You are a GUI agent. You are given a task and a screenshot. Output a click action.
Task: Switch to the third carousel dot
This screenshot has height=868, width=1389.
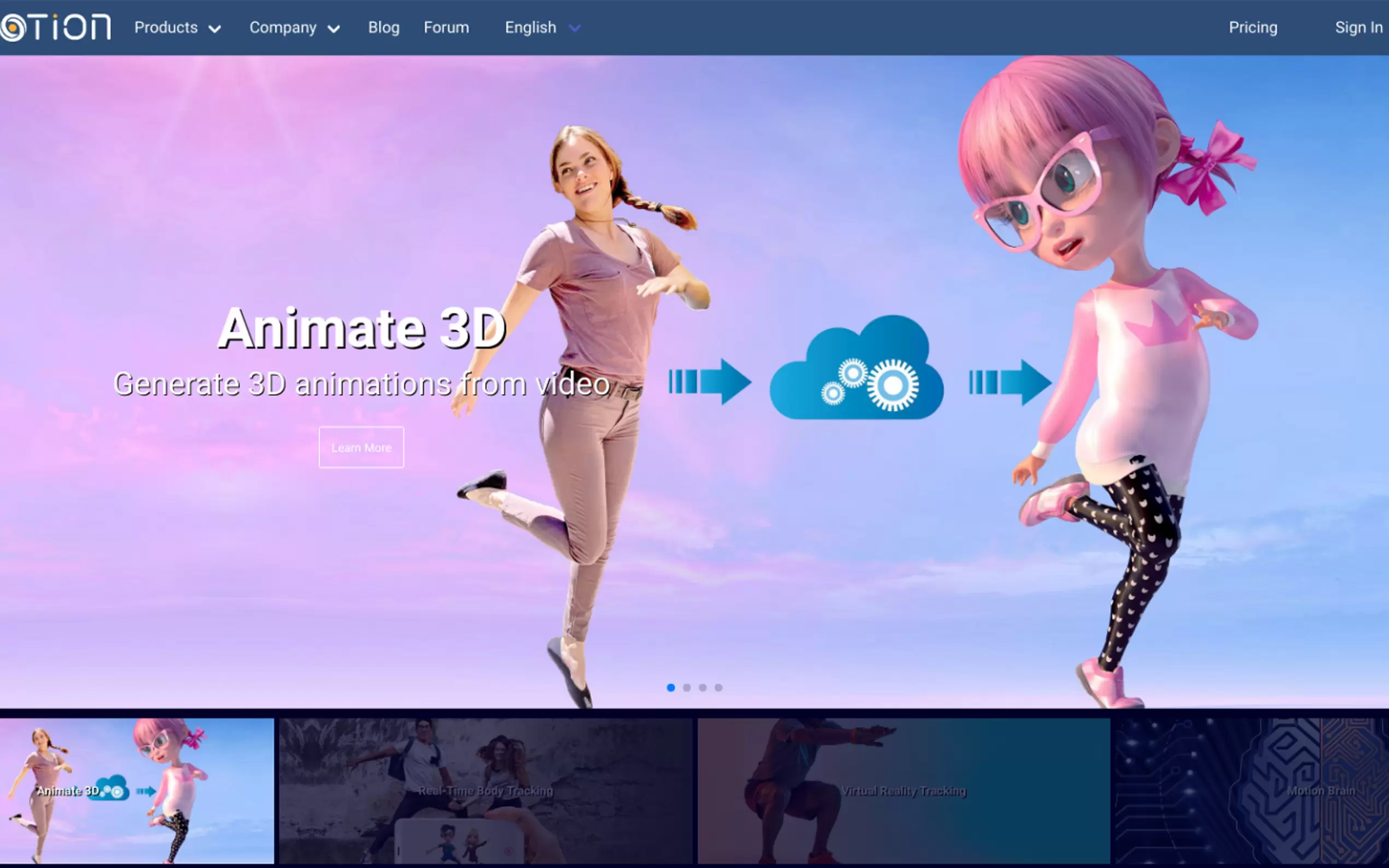[x=703, y=688]
